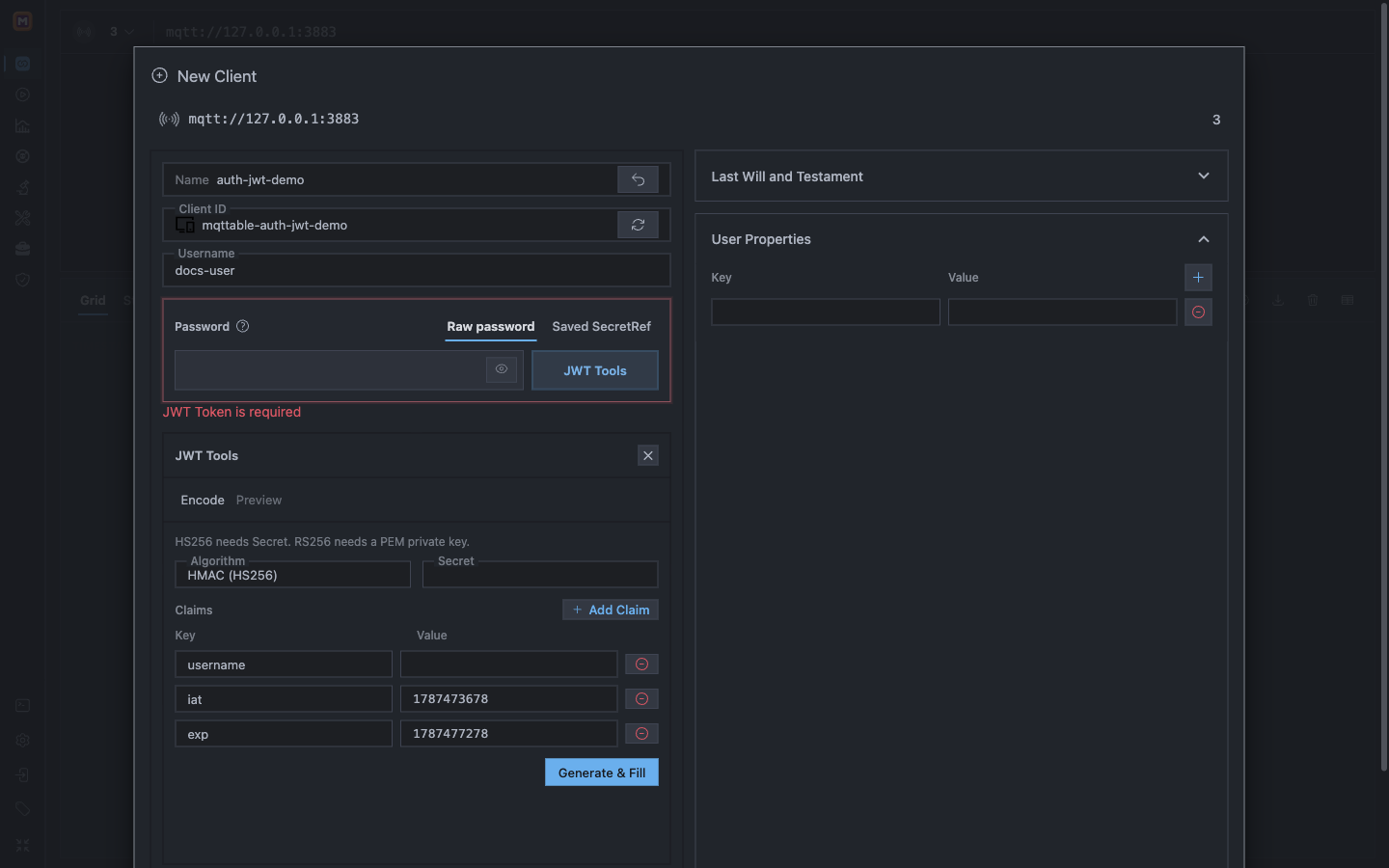Click the Add Claim button
1389x868 pixels.
[611, 610]
